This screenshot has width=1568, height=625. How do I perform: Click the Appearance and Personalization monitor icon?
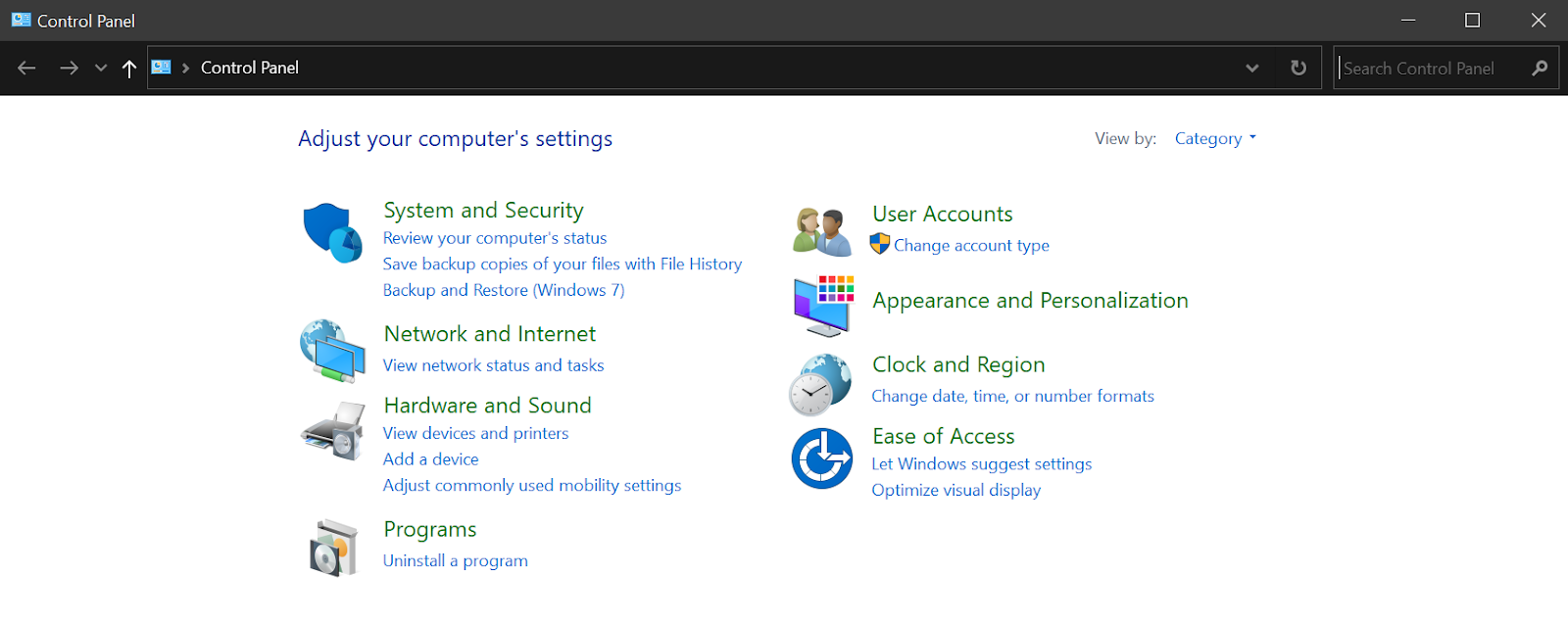[x=823, y=306]
